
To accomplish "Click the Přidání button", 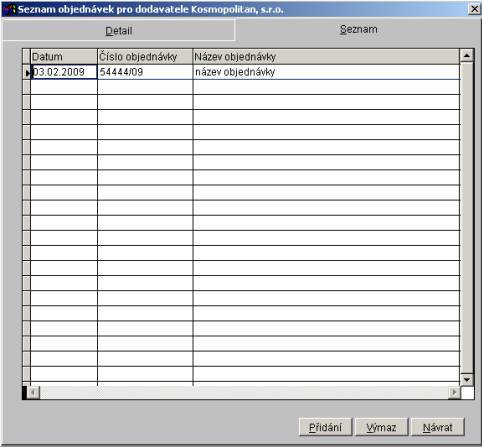I will point(325,427).
